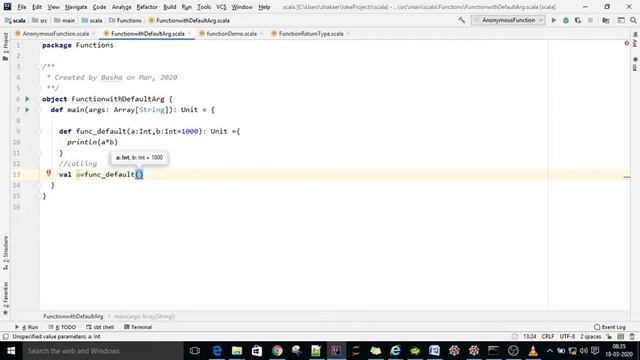Click the tool windows quick-access icon in status bar
The width and height of the screenshot is (640, 360).
pos(5,337)
